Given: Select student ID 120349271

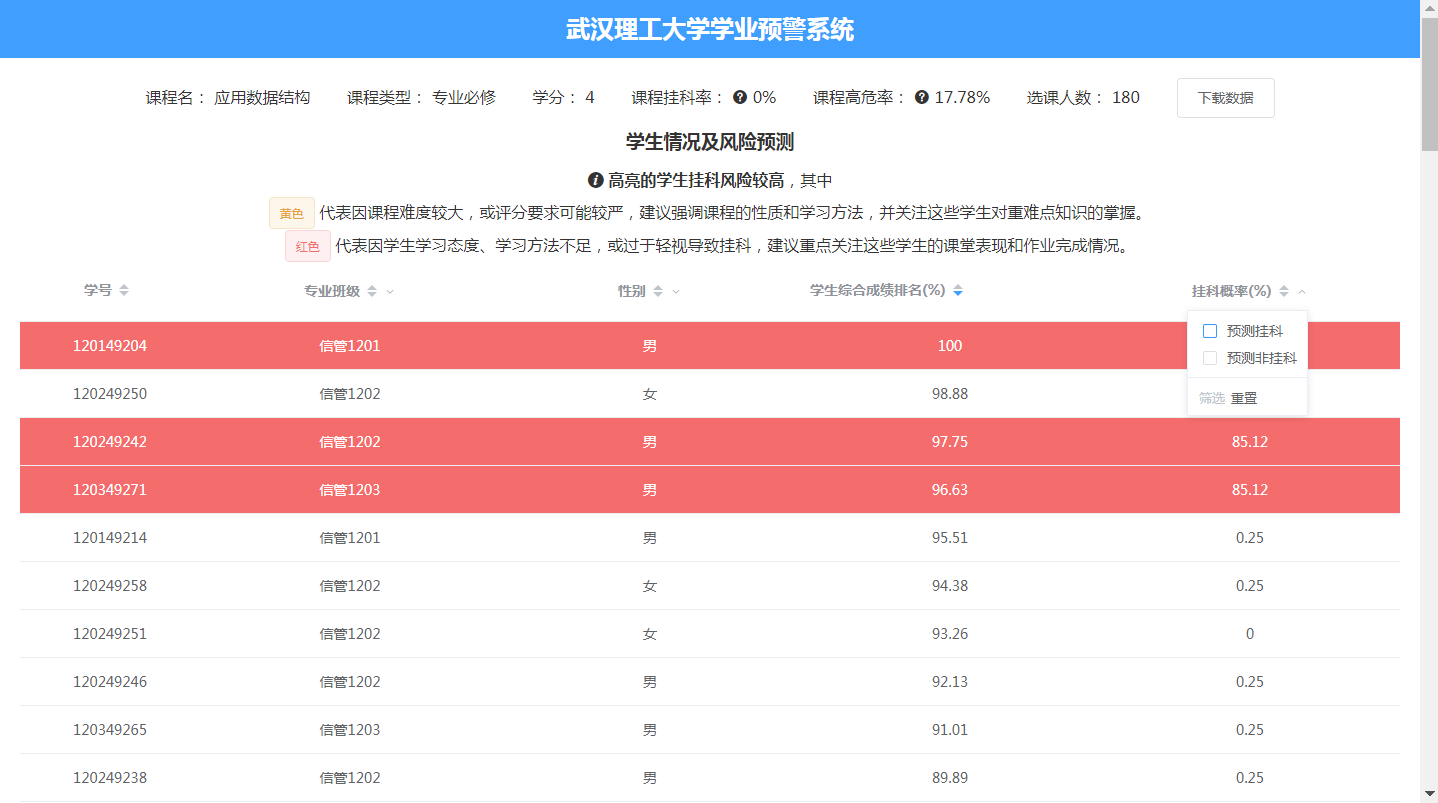Looking at the screenshot, I should click(x=110, y=490).
